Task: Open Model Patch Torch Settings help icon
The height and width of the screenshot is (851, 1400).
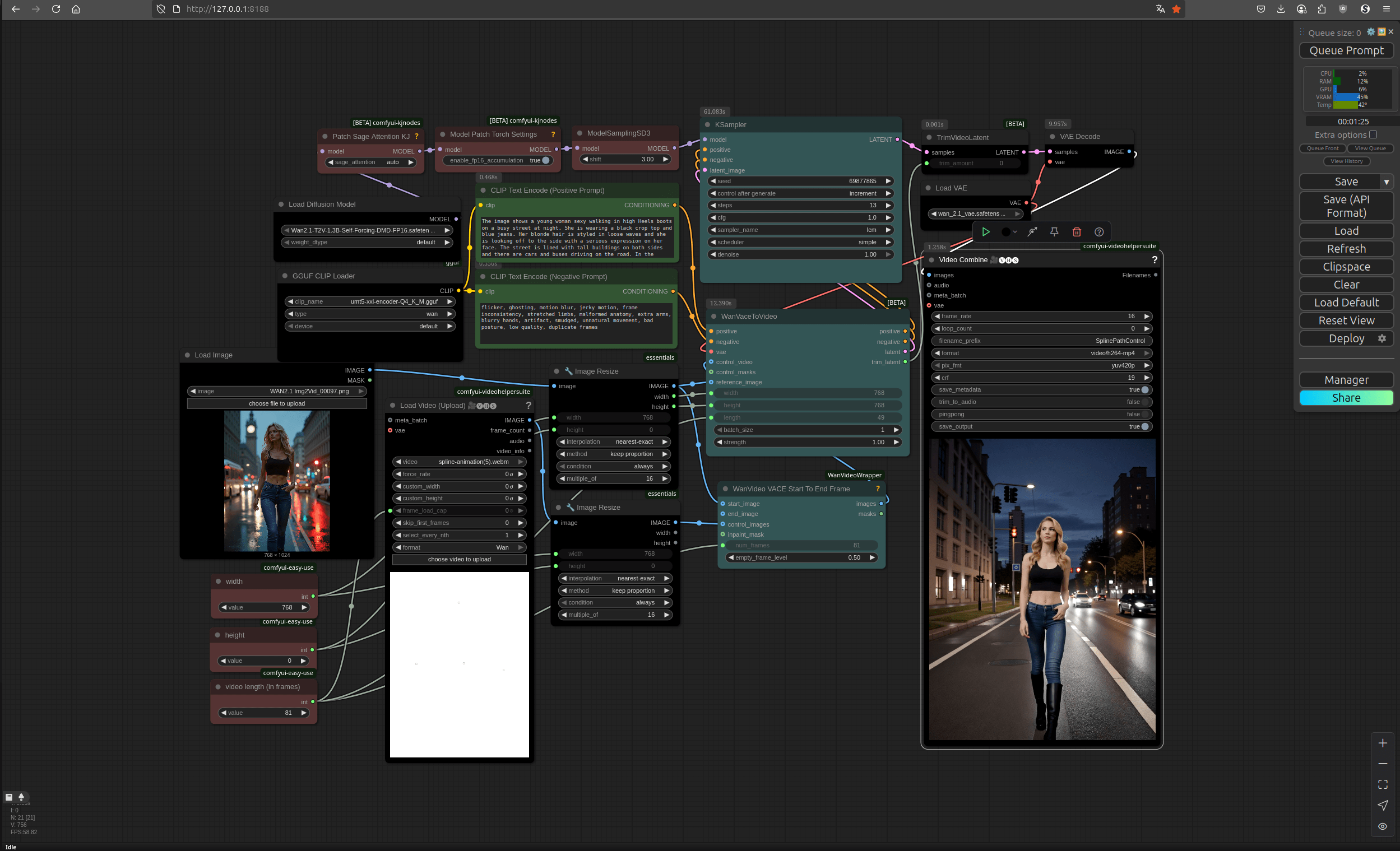Action: tap(553, 134)
